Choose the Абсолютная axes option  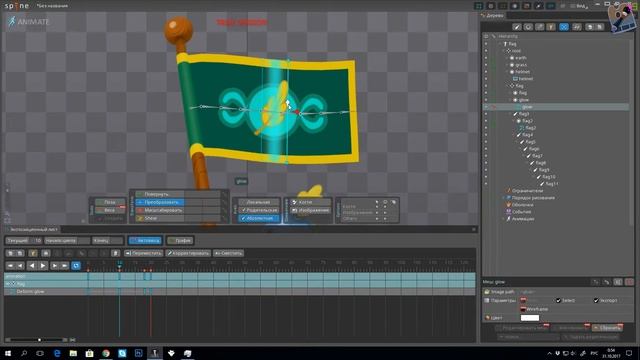259,218
